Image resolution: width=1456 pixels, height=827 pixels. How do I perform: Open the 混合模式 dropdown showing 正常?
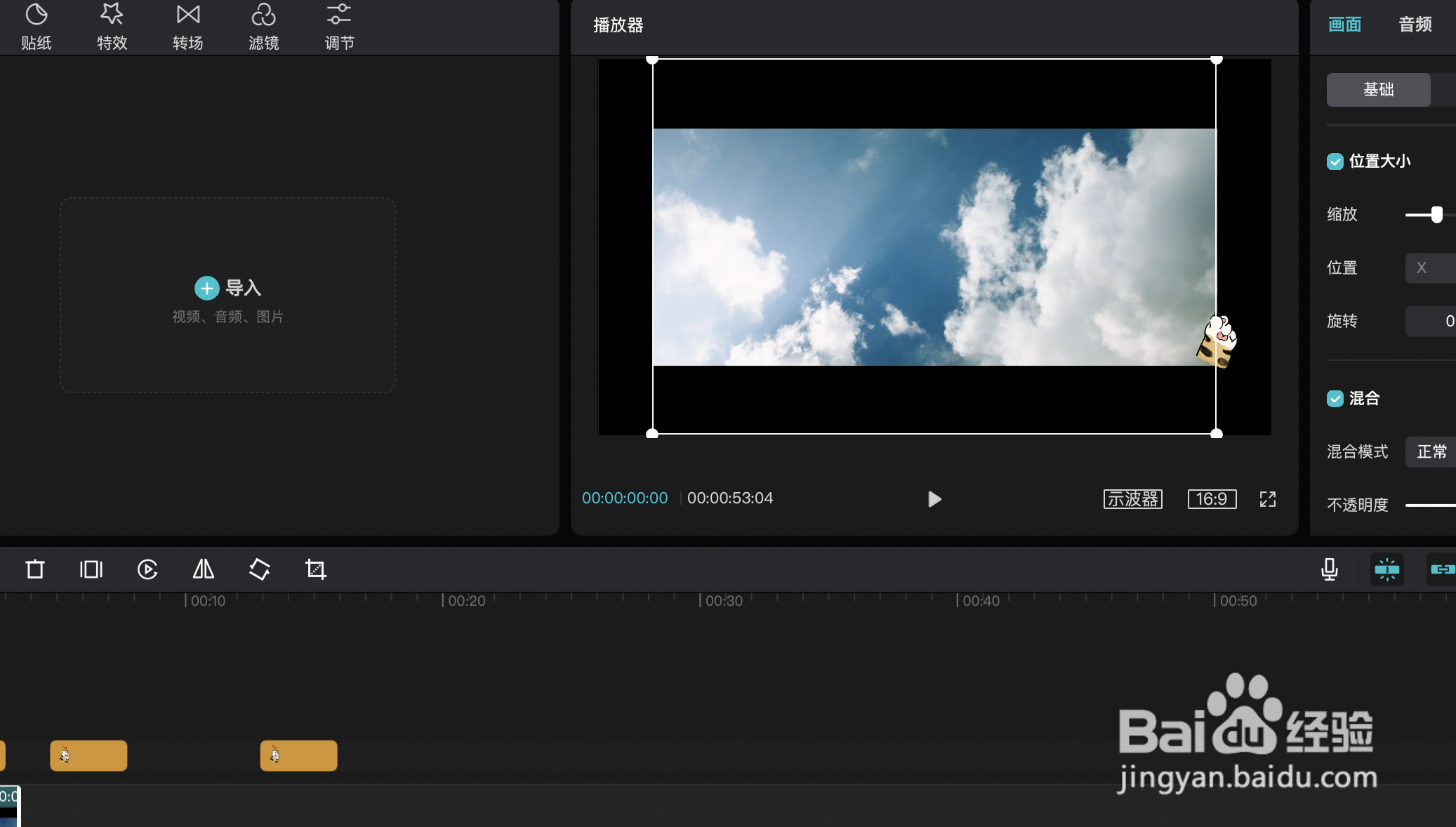pos(1431,451)
